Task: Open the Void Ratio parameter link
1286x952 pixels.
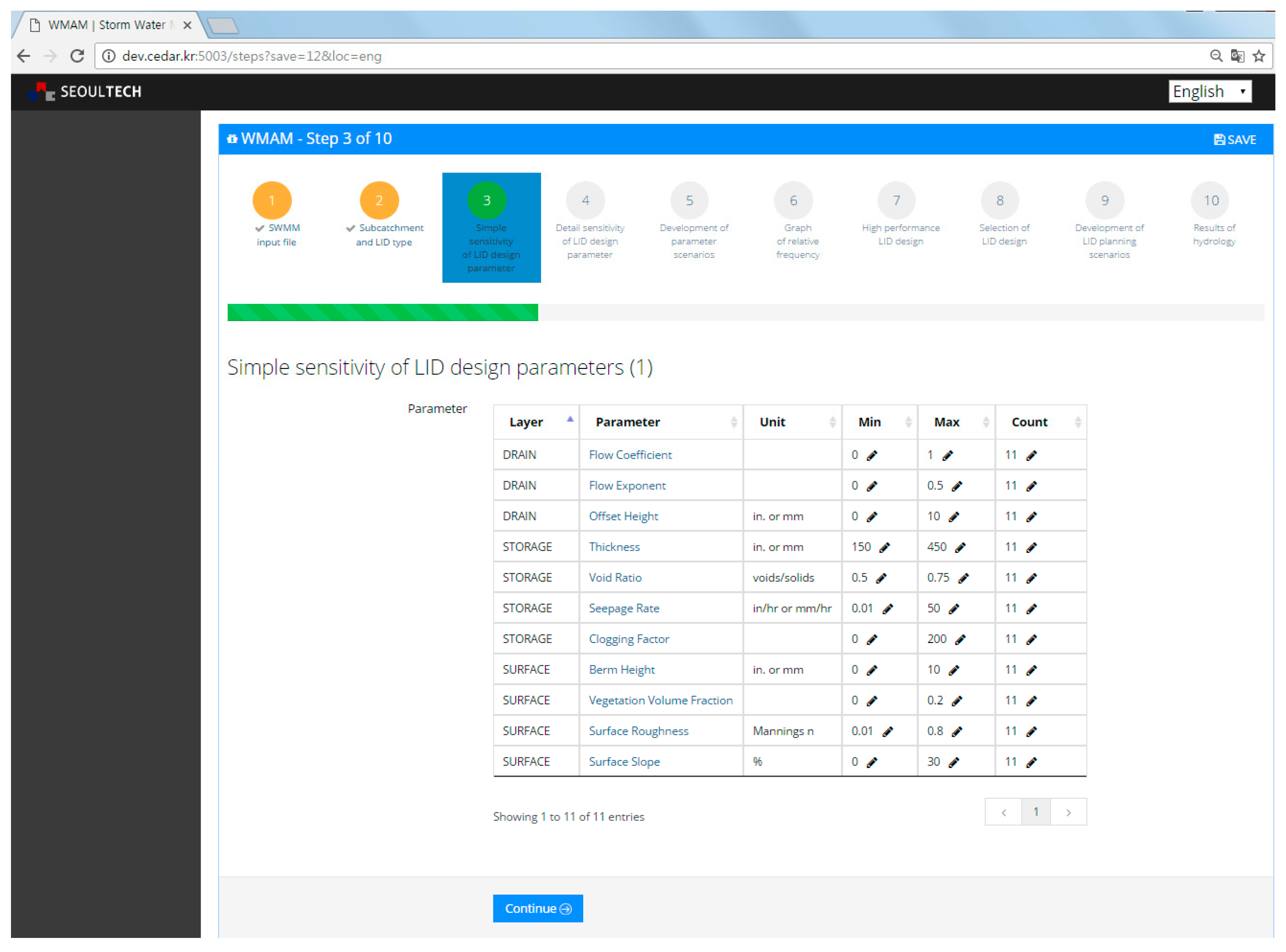Action: (x=615, y=578)
